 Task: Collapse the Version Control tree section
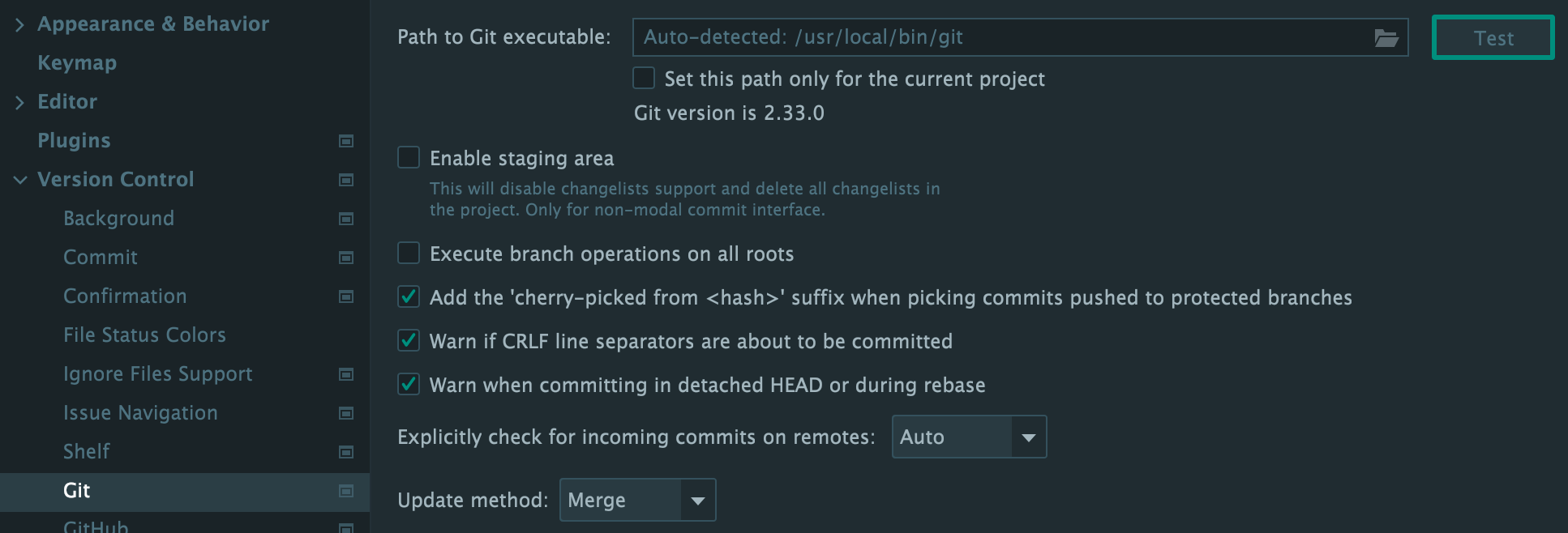[20, 180]
